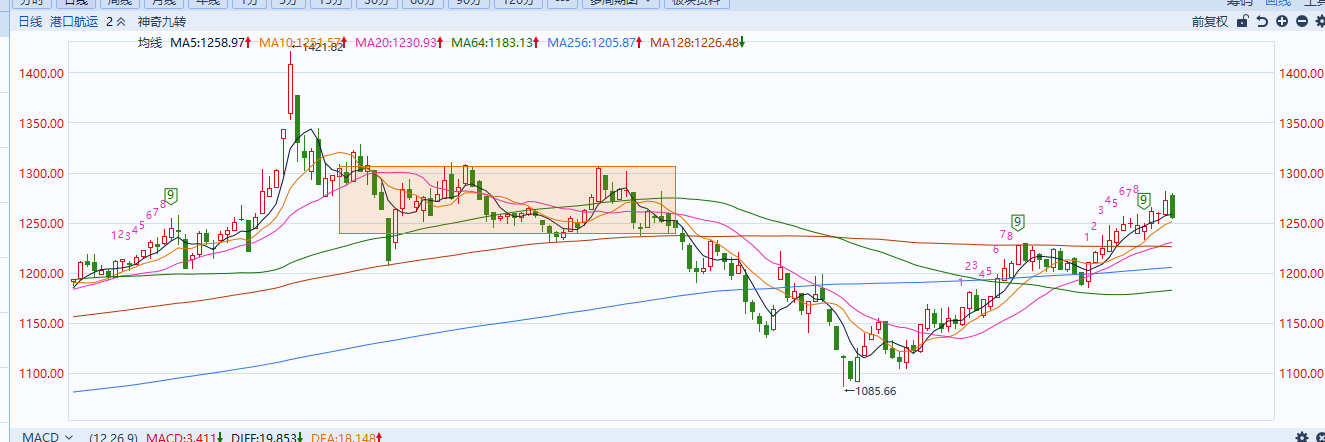Open the MACD indicator dropdown

tap(69, 437)
